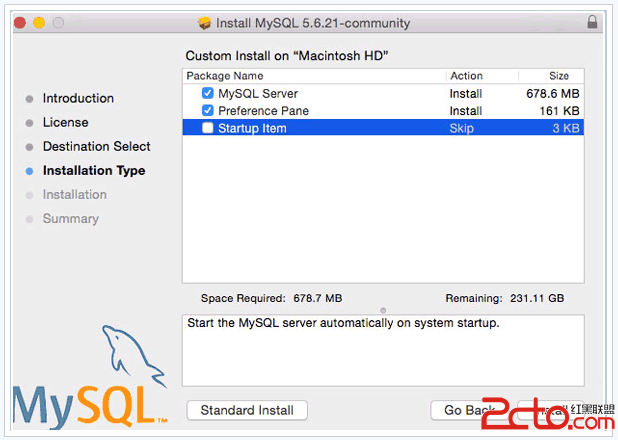Click the Install action for Preference Pane
This screenshot has width=618, height=440.
click(465, 111)
